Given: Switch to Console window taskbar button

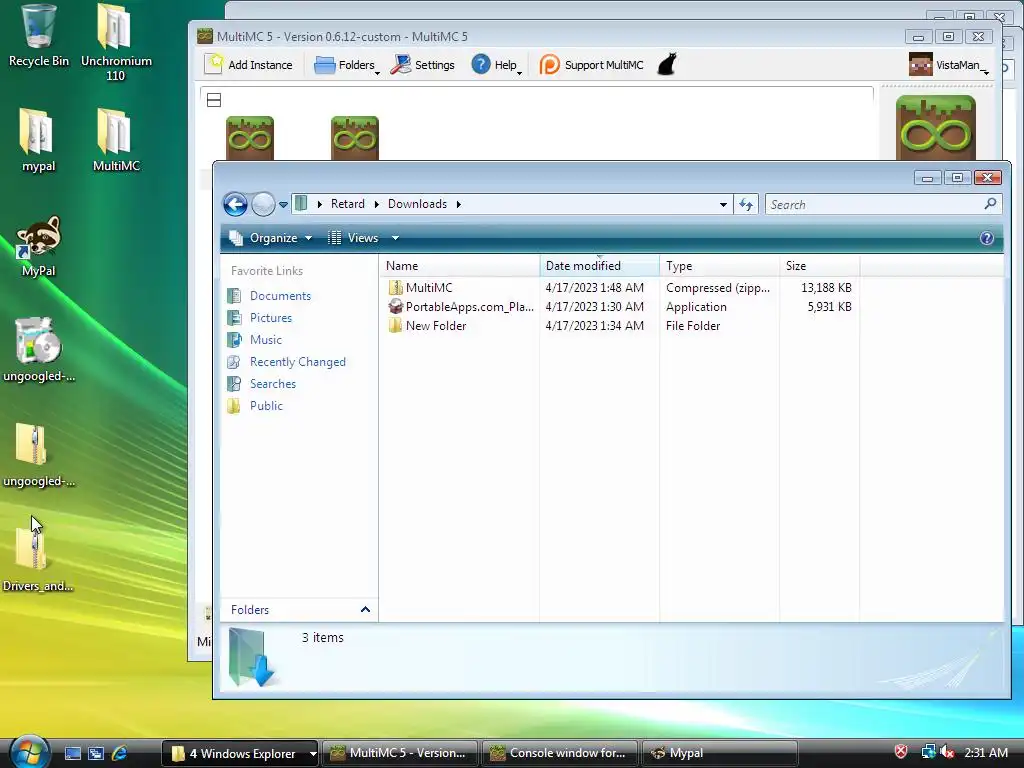Looking at the screenshot, I should (x=560, y=753).
